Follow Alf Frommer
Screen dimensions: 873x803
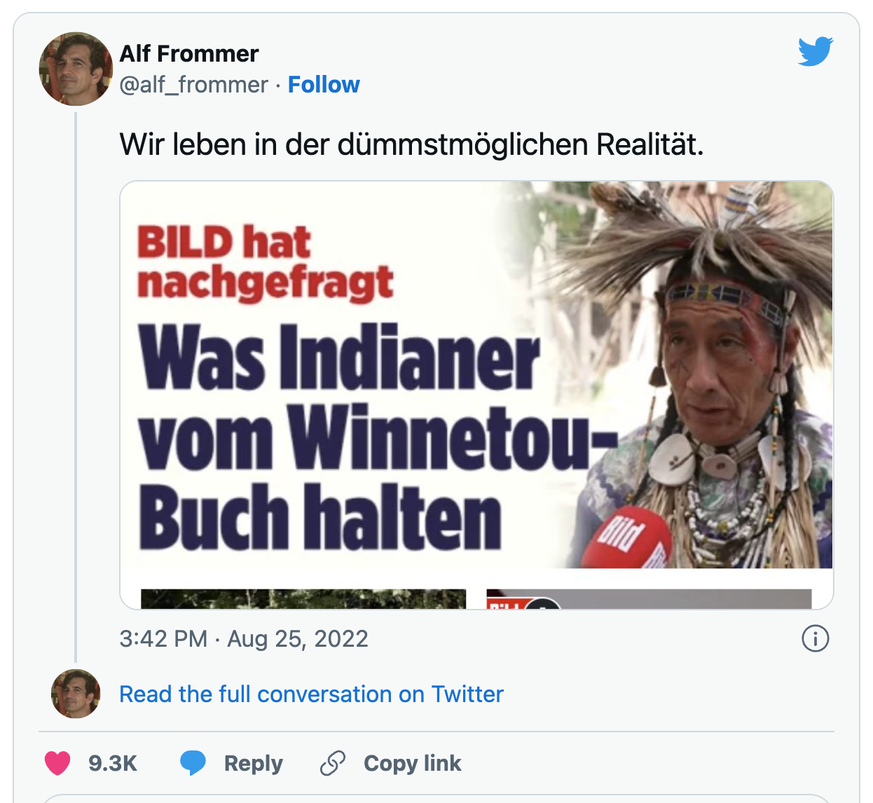[323, 85]
